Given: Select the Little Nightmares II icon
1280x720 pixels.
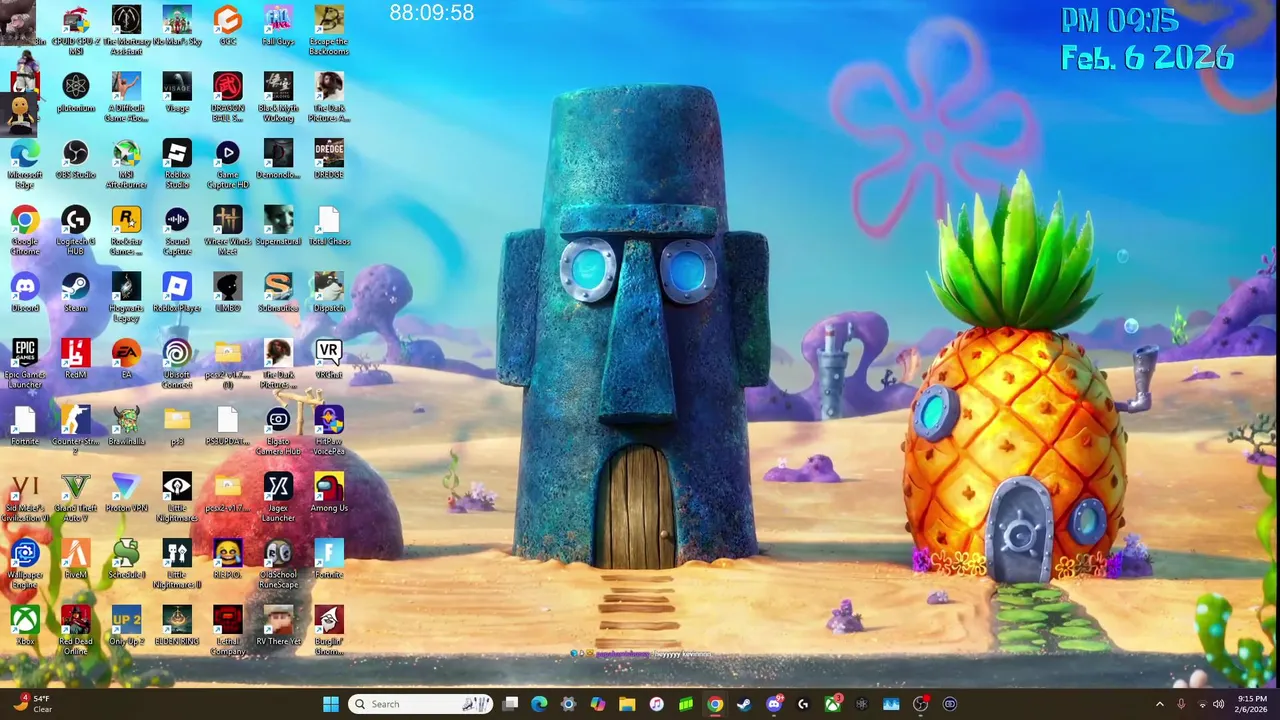Looking at the screenshot, I should coord(177,564).
